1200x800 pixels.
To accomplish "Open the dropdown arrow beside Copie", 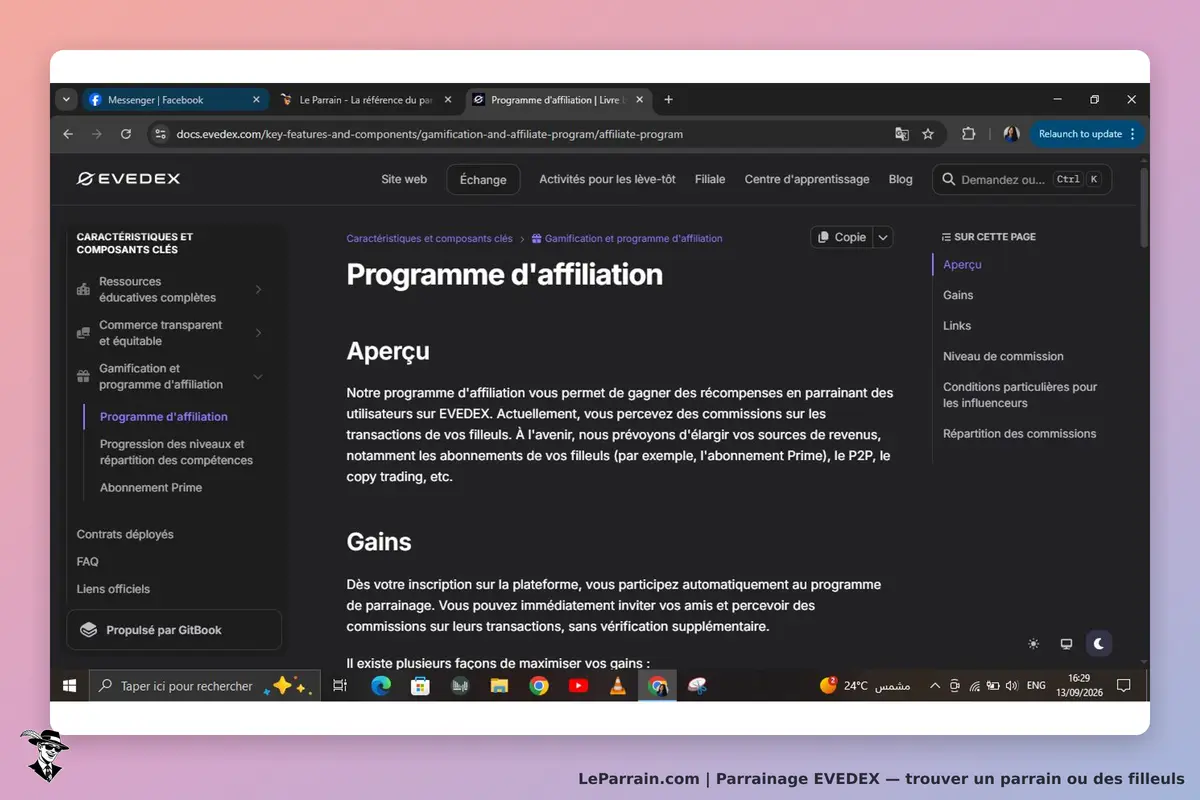I will click(882, 237).
